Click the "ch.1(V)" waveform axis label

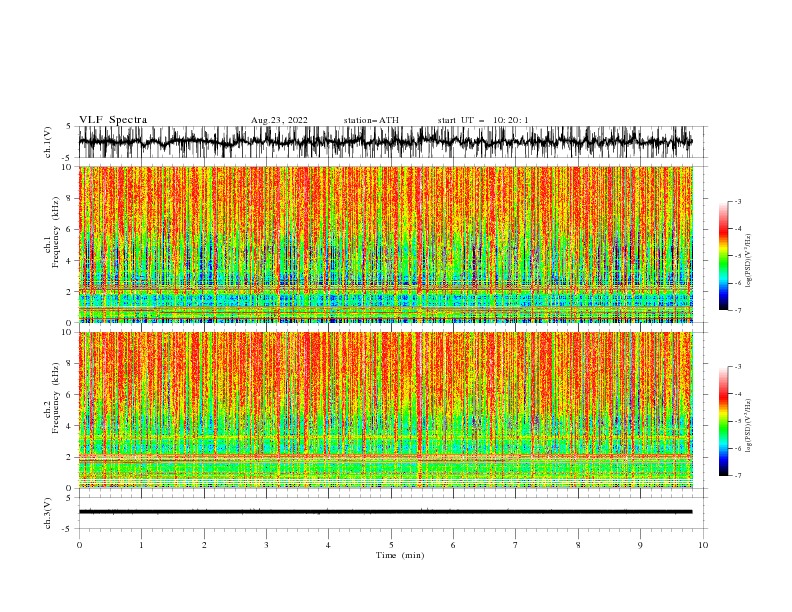pos(48,142)
